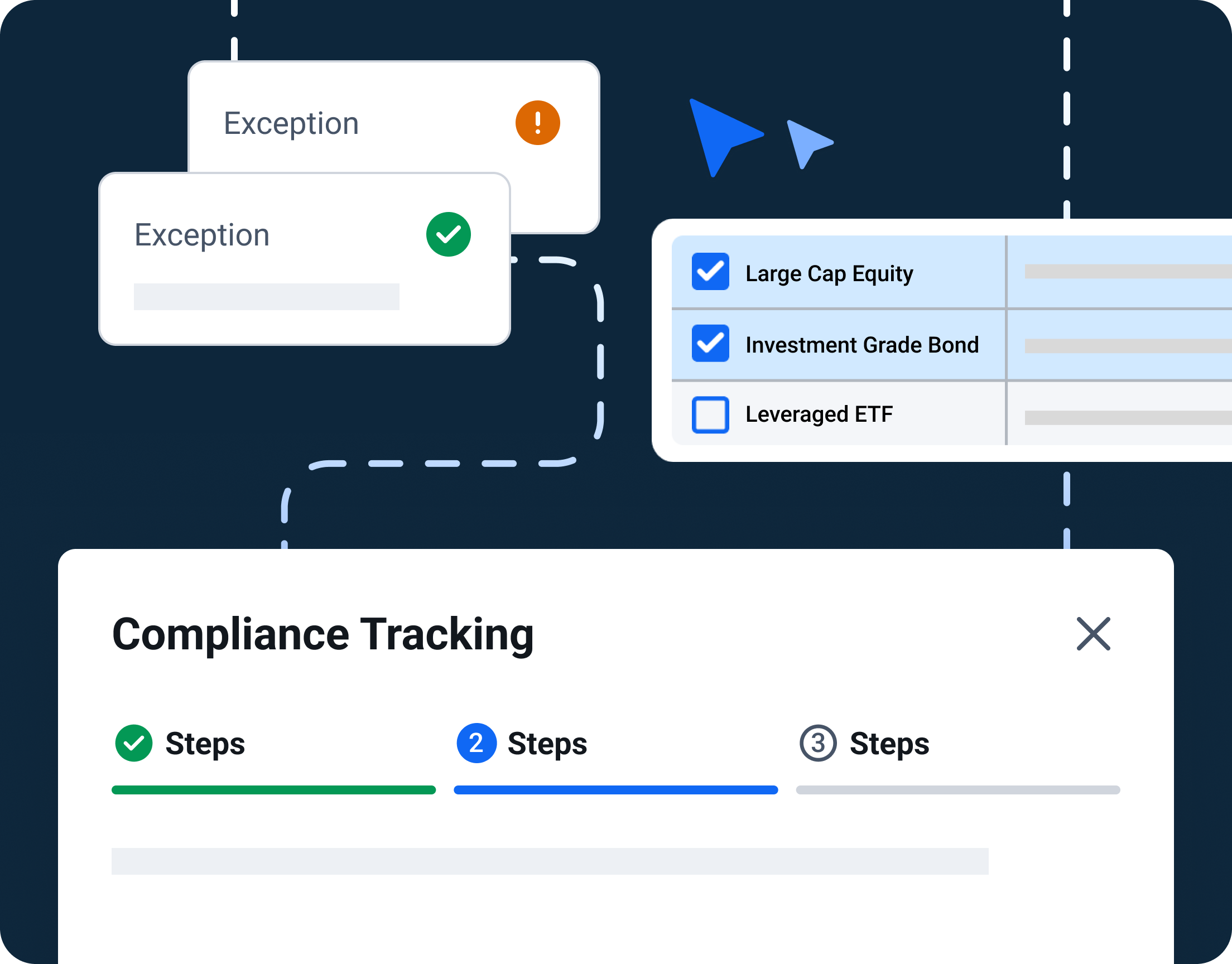Click the green completed step checkmark icon
Screen dimensions: 1232x964
pyautogui.click(x=134, y=743)
